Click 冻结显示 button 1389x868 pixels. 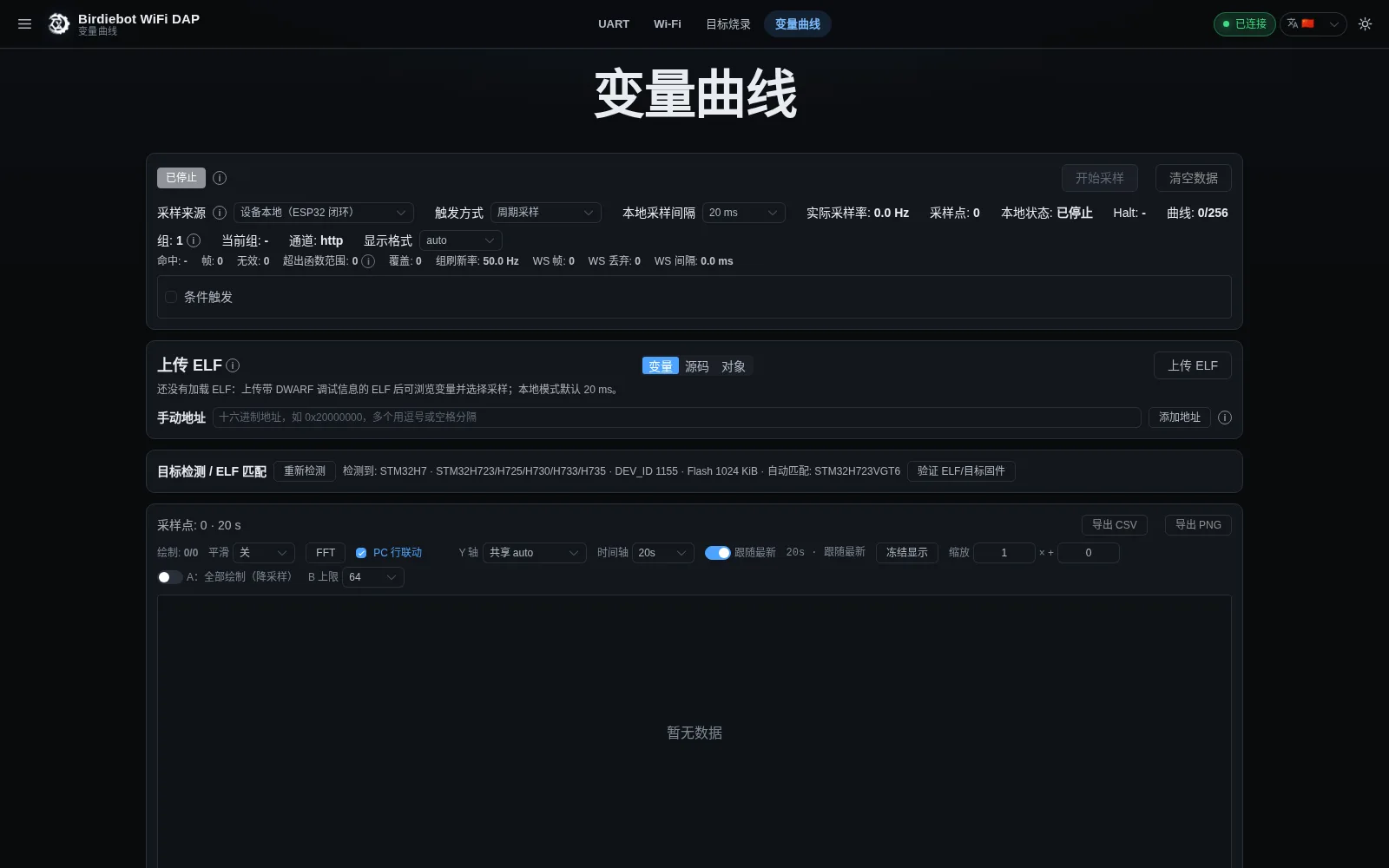(x=907, y=553)
